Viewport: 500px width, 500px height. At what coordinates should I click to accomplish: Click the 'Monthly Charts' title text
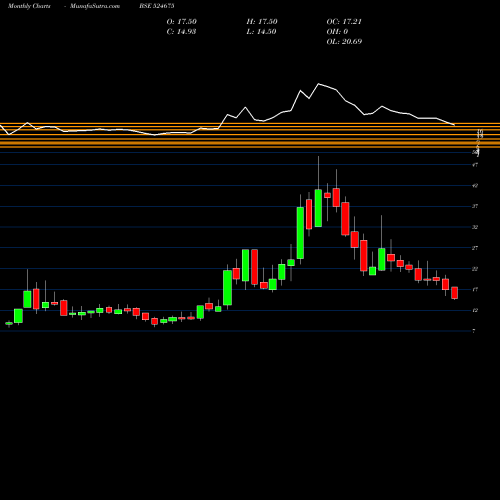tap(29, 6)
